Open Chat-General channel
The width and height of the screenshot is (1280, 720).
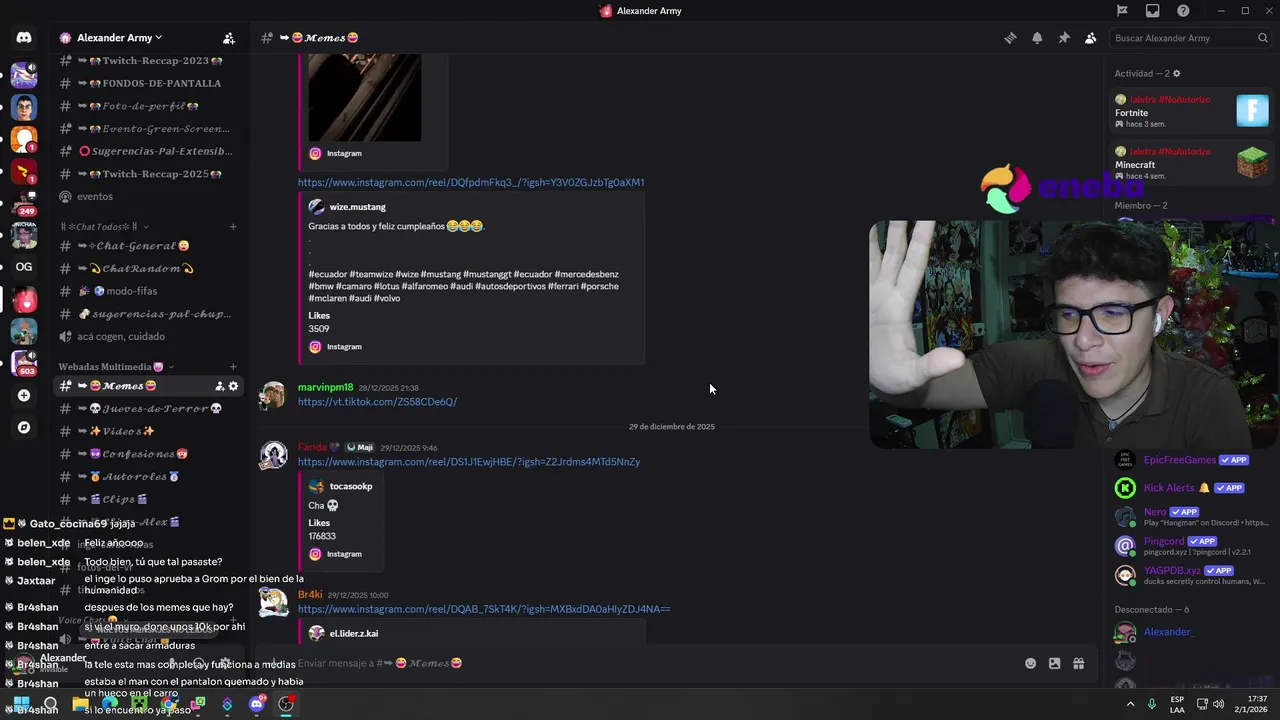148,246
